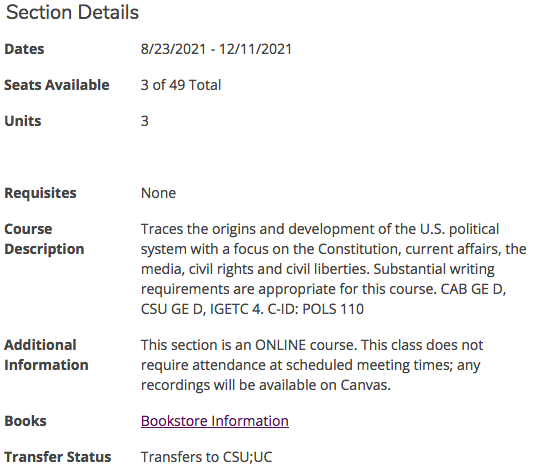Select the text 3 of 49 Total
This screenshot has width=538, height=469.
click(181, 85)
